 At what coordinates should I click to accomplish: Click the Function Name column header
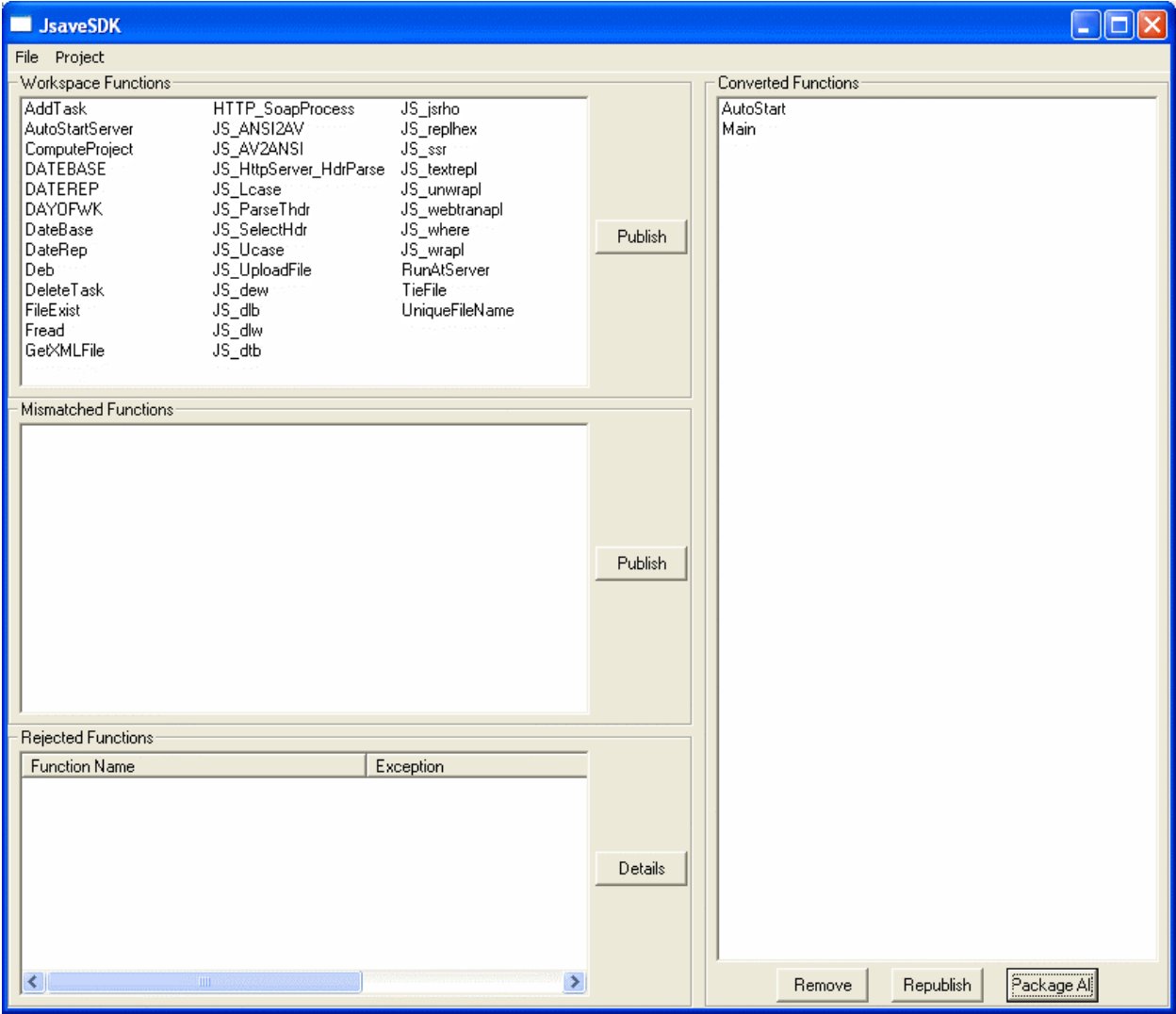point(193,766)
